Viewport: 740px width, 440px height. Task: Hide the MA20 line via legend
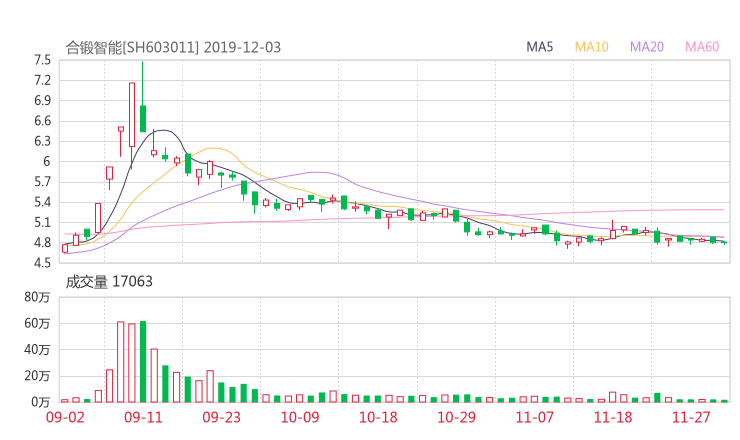click(647, 47)
